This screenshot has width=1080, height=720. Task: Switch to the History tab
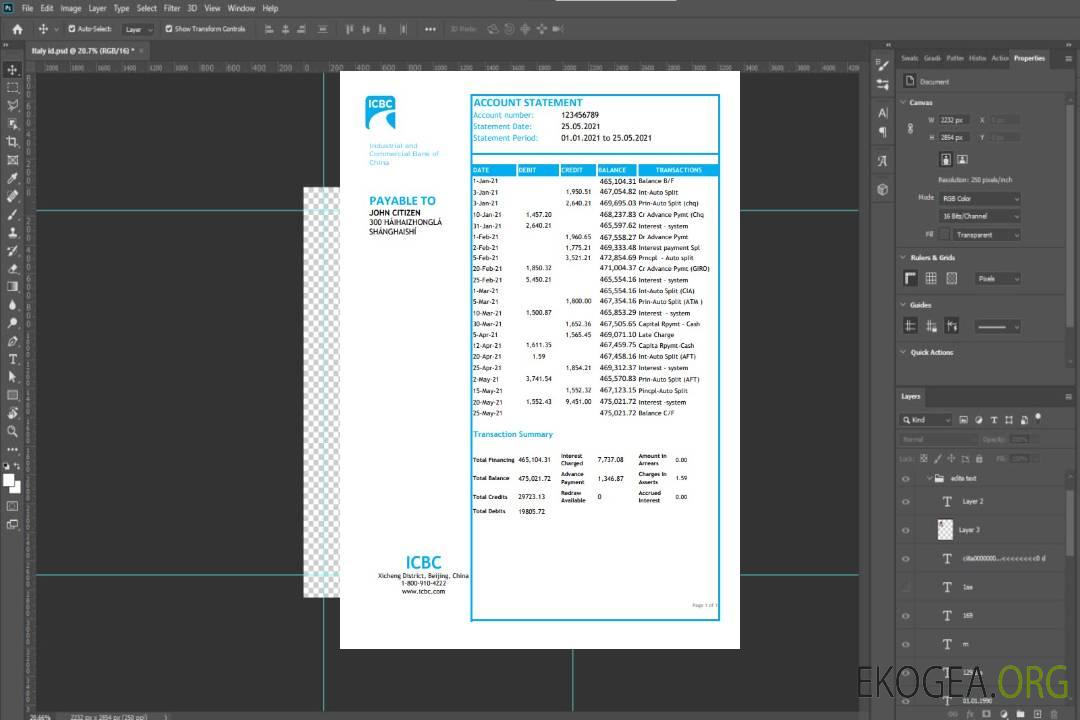point(977,58)
